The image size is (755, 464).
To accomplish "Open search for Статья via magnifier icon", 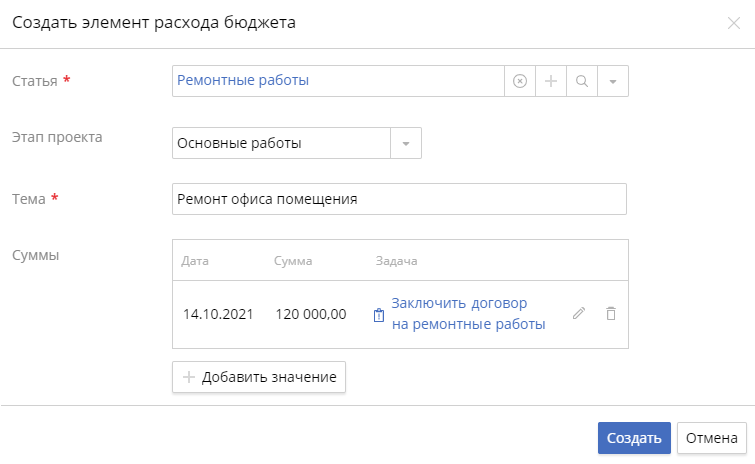I will pyautogui.click(x=581, y=82).
